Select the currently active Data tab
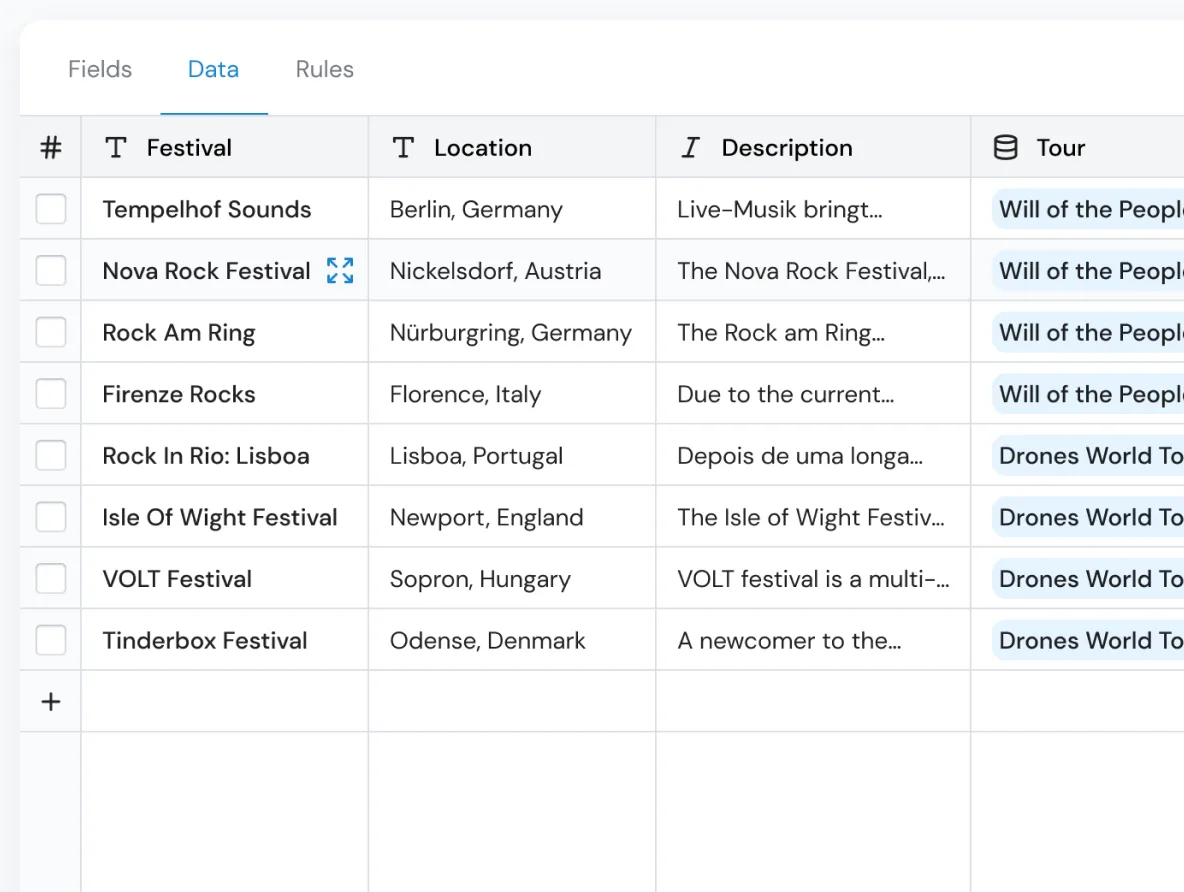This screenshot has height=892, width=1184. click(213, 69)
